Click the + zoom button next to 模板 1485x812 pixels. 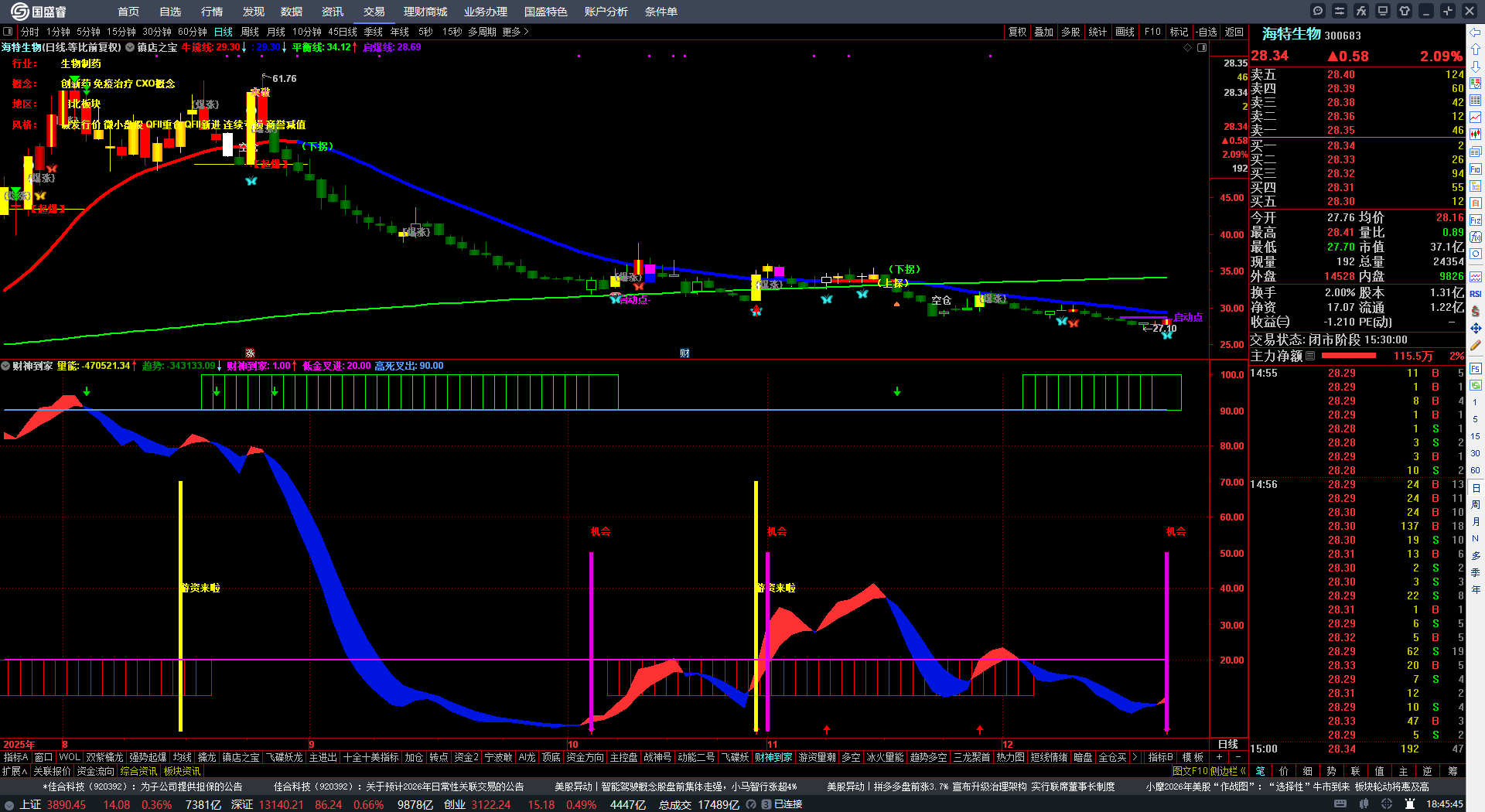[x=1220, y=757]
